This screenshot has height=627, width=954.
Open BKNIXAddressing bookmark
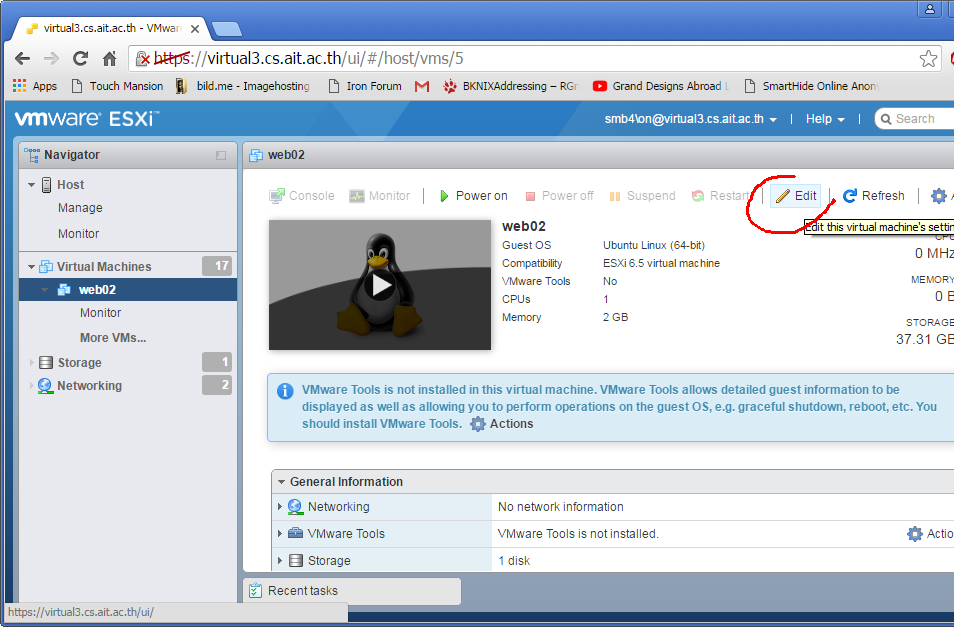click(x=510, y=86)
